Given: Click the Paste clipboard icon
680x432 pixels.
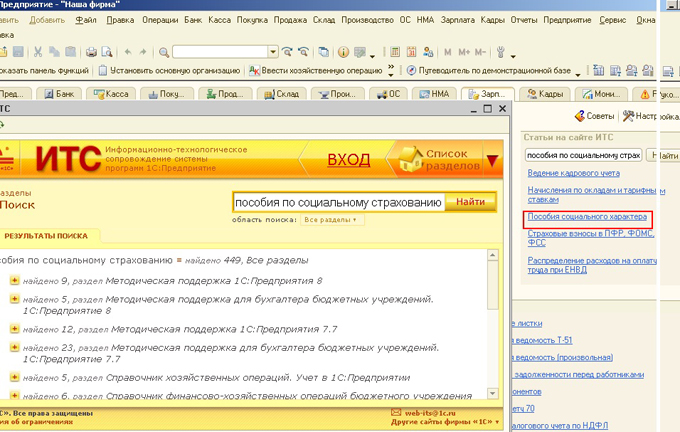Looking at the screenshot, I should click(x=70, y=52).
